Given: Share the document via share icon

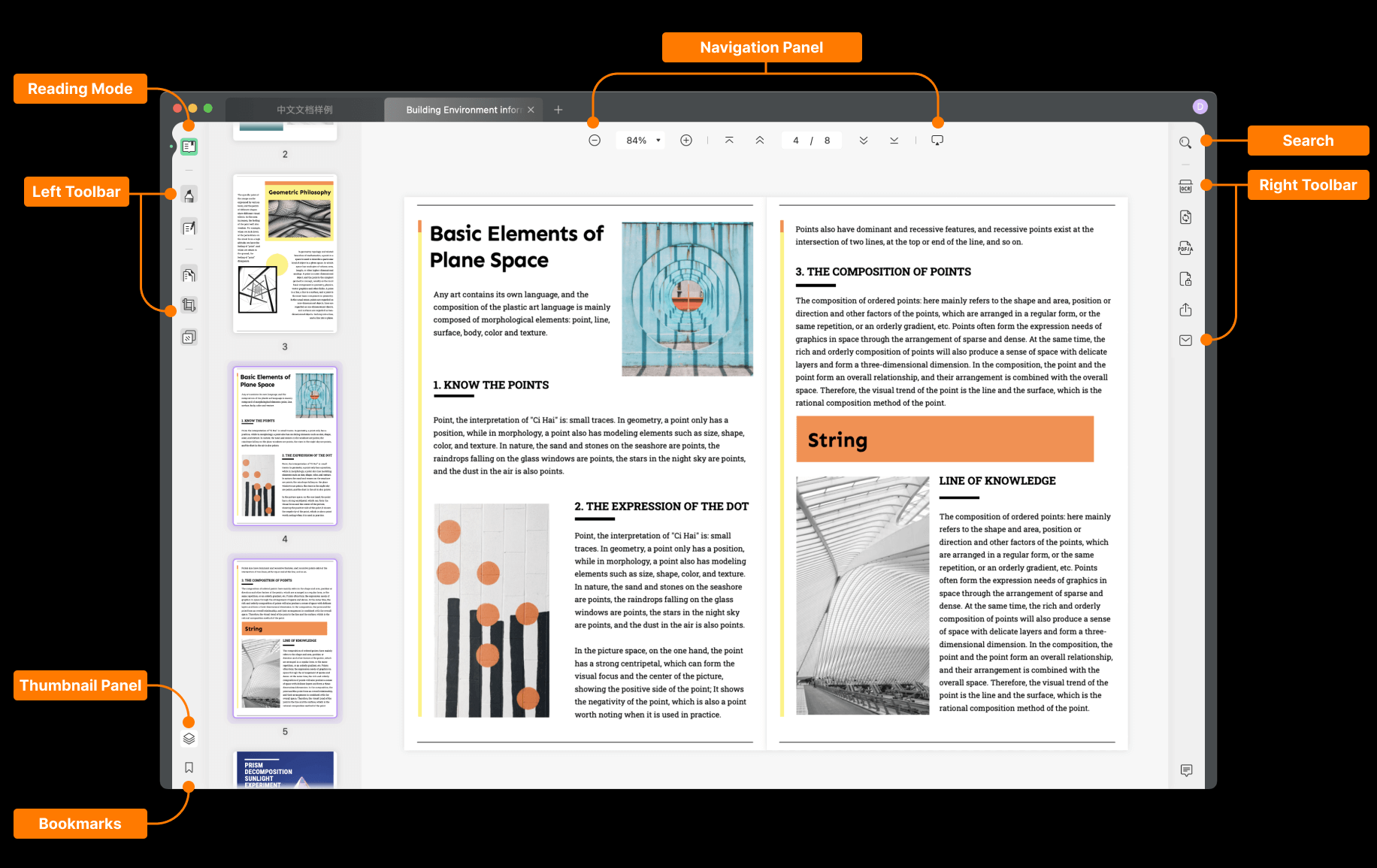Looking at the screenshot, I should click(1185, 310).
